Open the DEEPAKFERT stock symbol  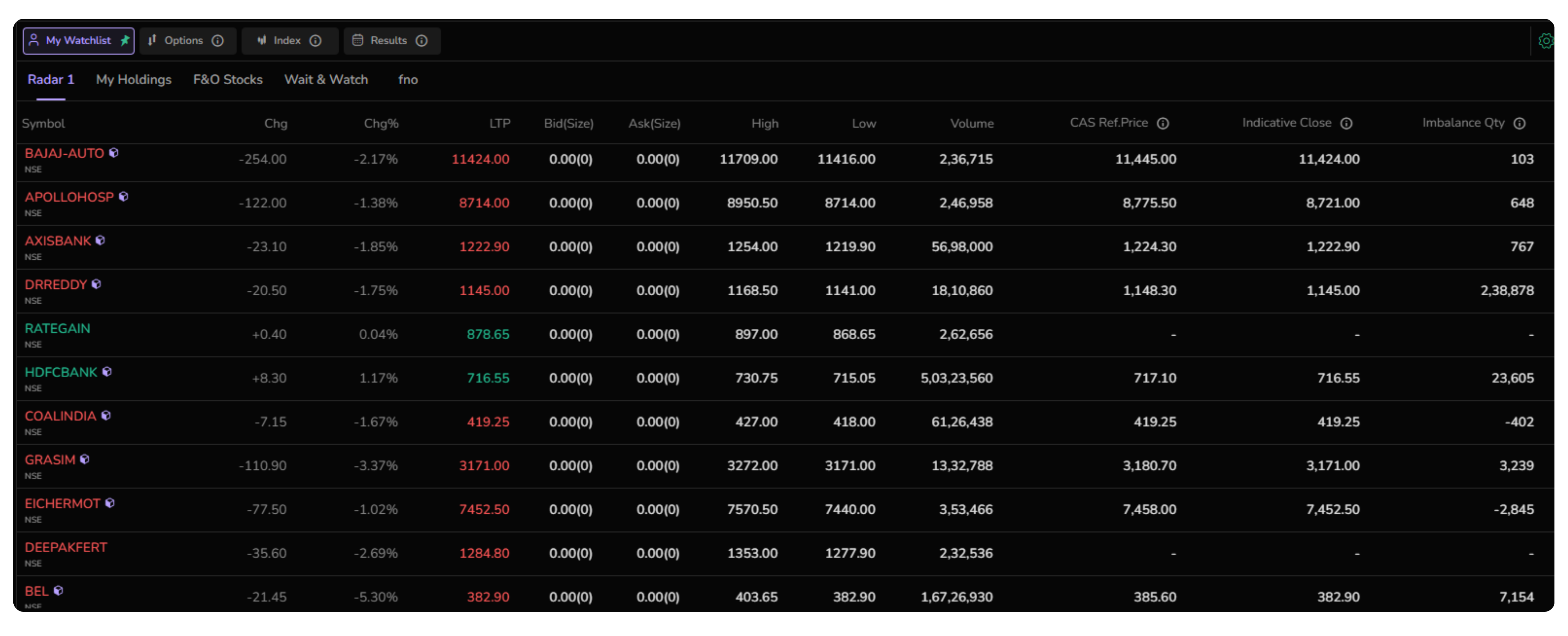(66, 548)
